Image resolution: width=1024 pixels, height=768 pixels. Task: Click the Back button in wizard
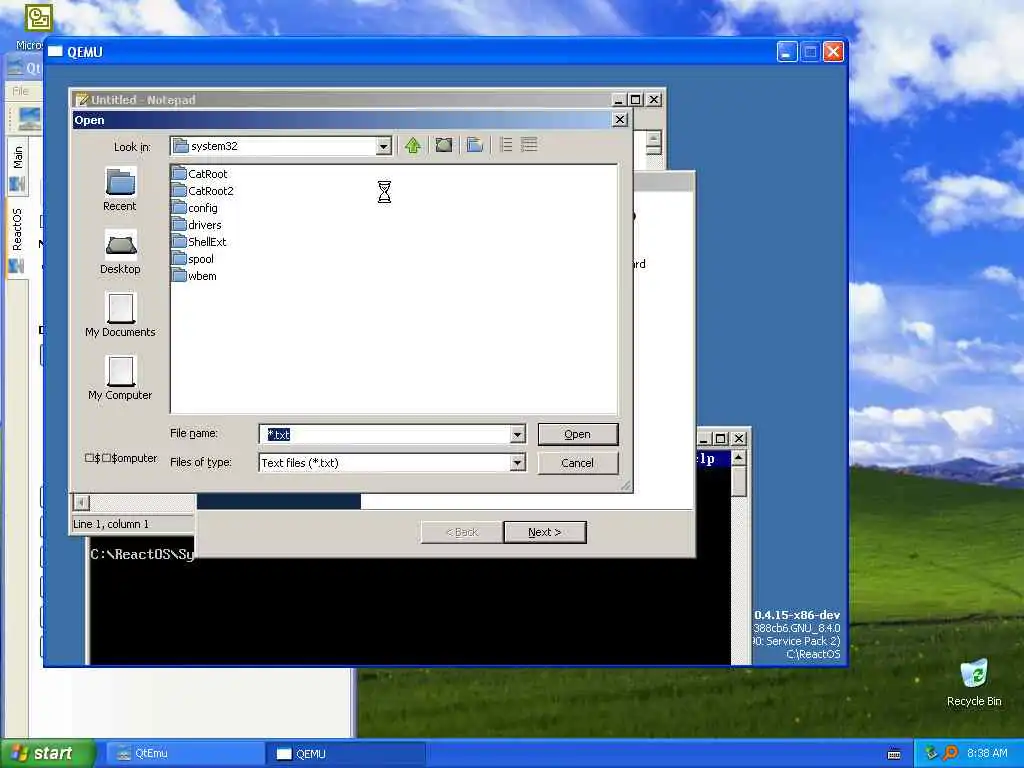[462, 532]
